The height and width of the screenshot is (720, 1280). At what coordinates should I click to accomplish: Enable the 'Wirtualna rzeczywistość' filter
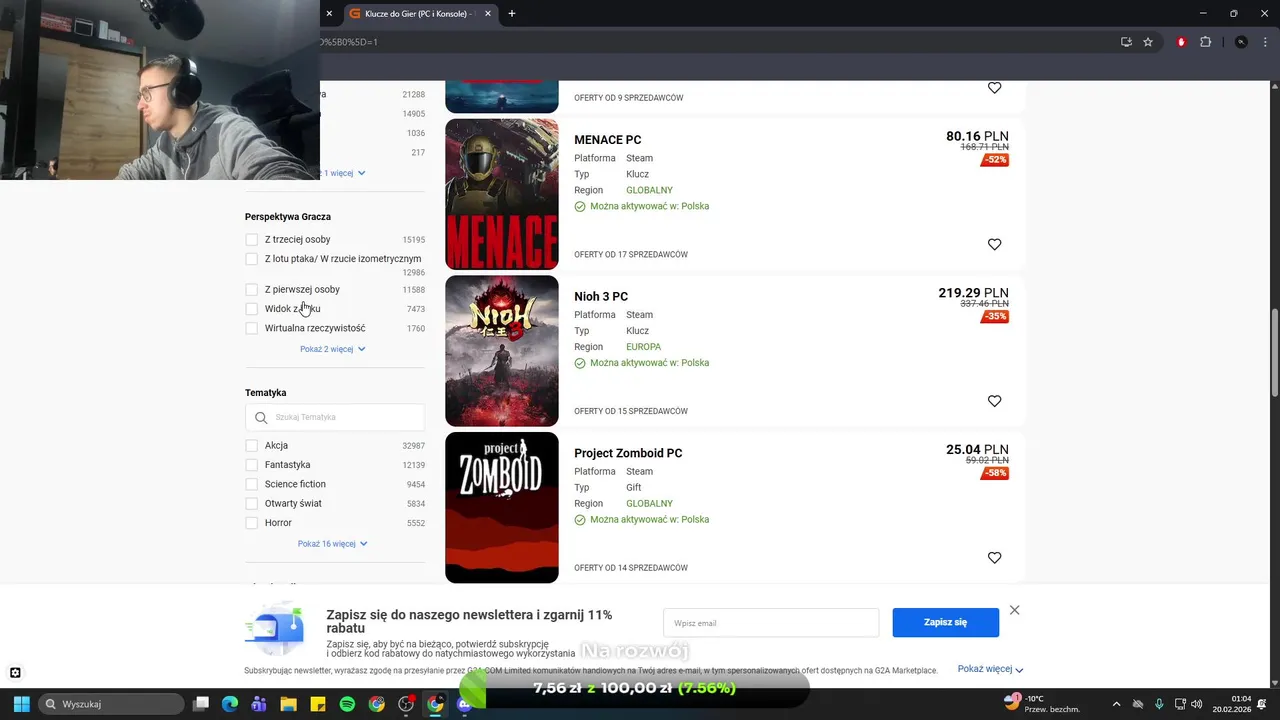point(252,328)
